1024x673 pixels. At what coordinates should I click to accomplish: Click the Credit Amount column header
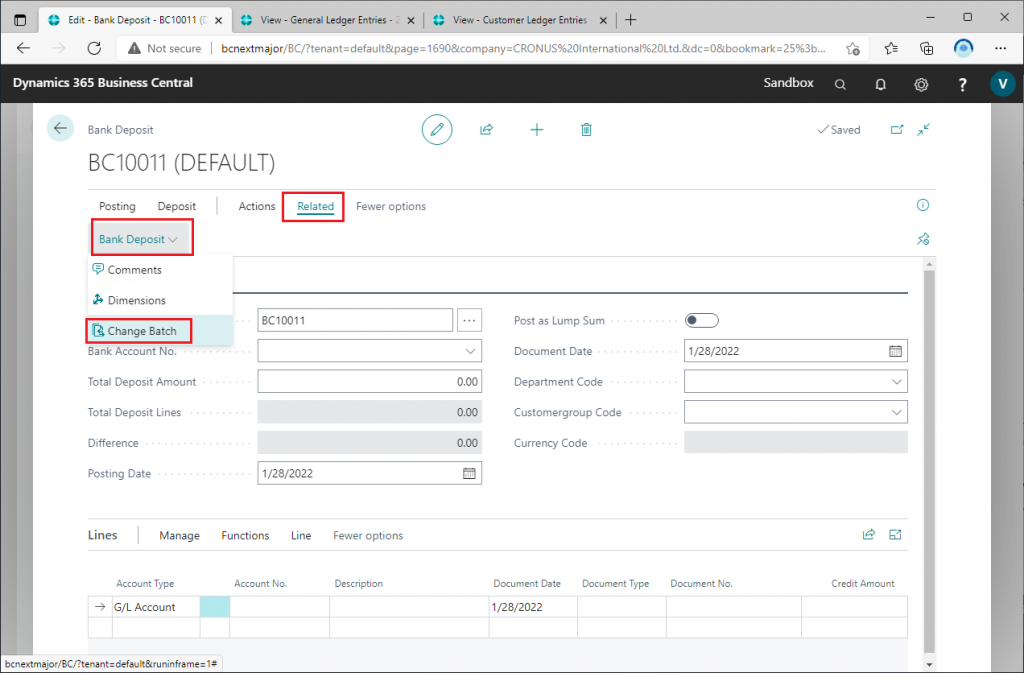(863, 584)
